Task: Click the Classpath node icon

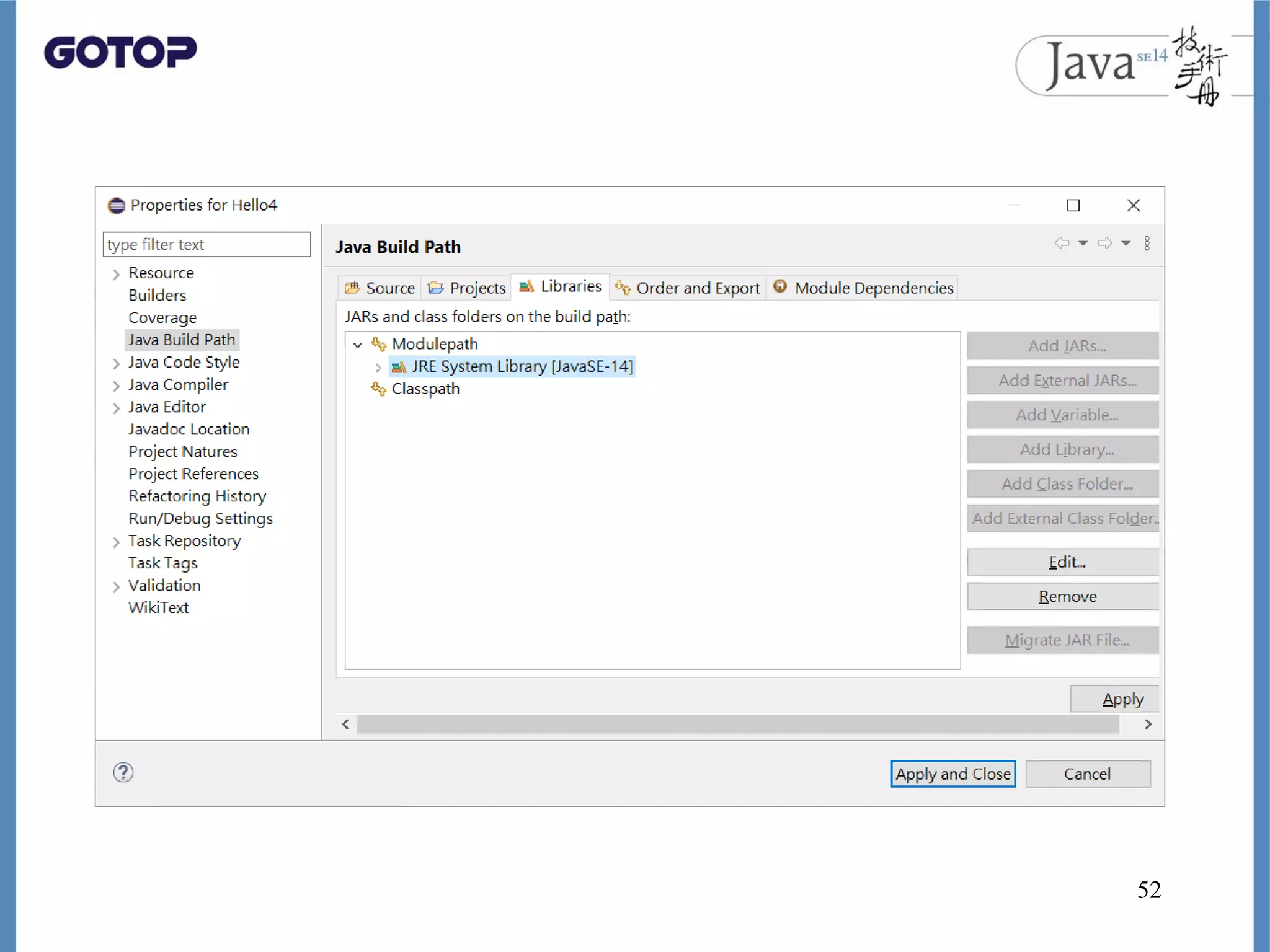Action: 378,389
